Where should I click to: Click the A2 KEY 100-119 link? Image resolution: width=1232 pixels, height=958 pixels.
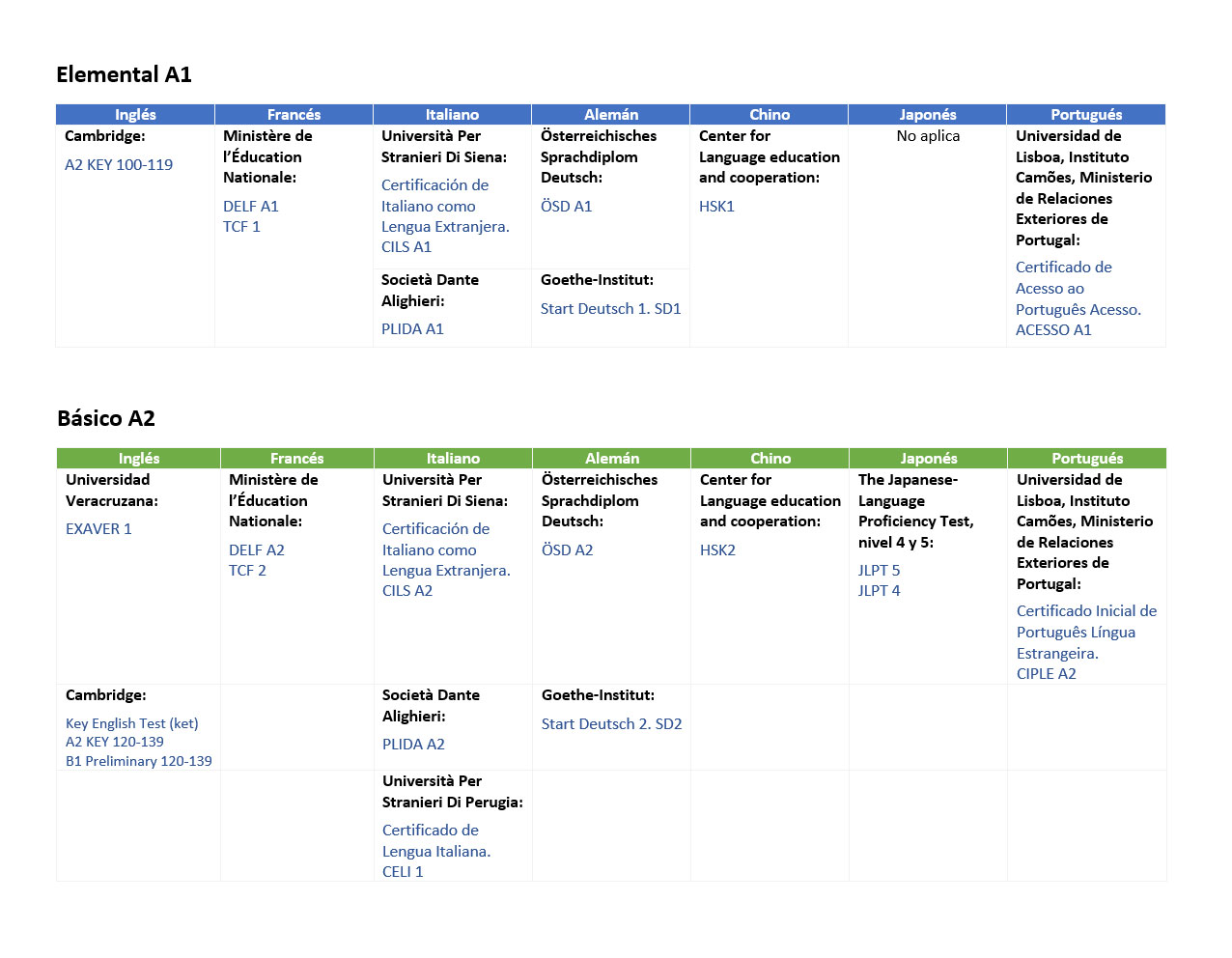click(119, 165)
